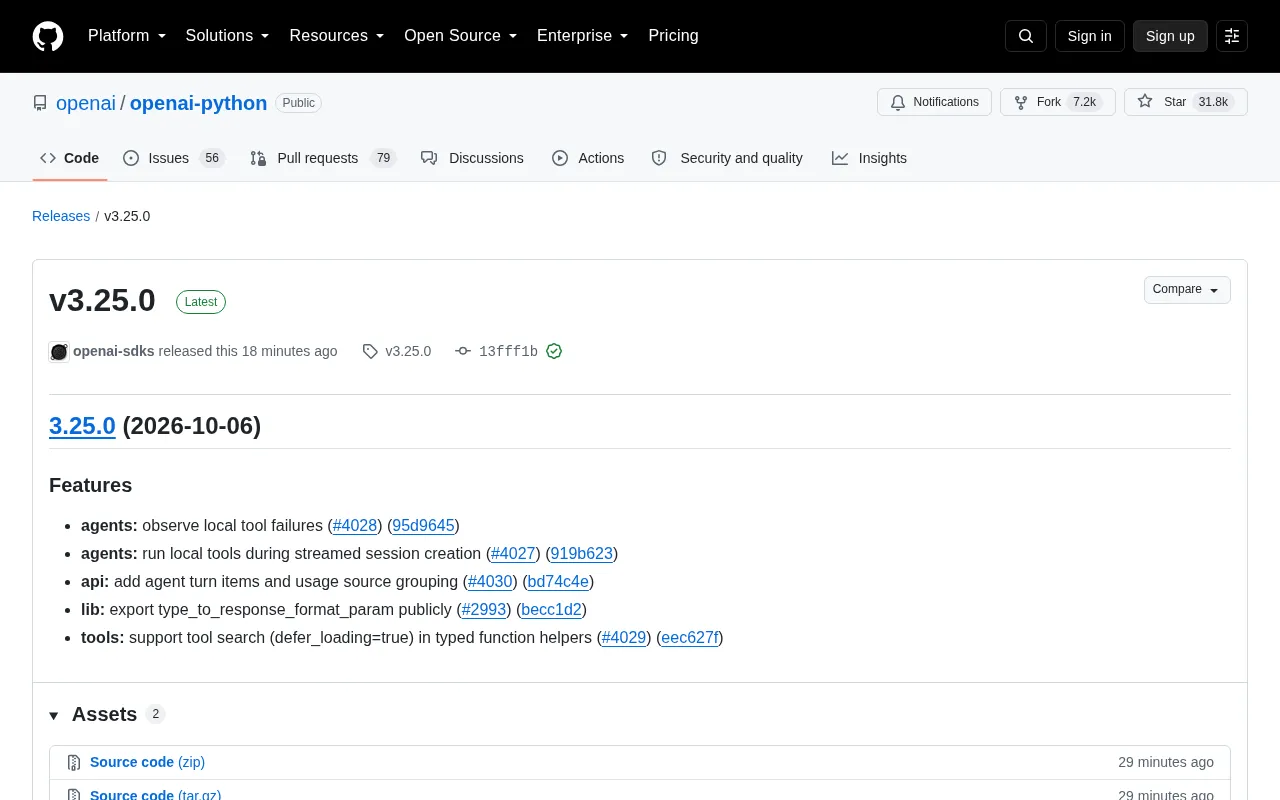Go to the Actions tab
The image size is (1280, 800).
pyautogui.click(x=588, y=158)
